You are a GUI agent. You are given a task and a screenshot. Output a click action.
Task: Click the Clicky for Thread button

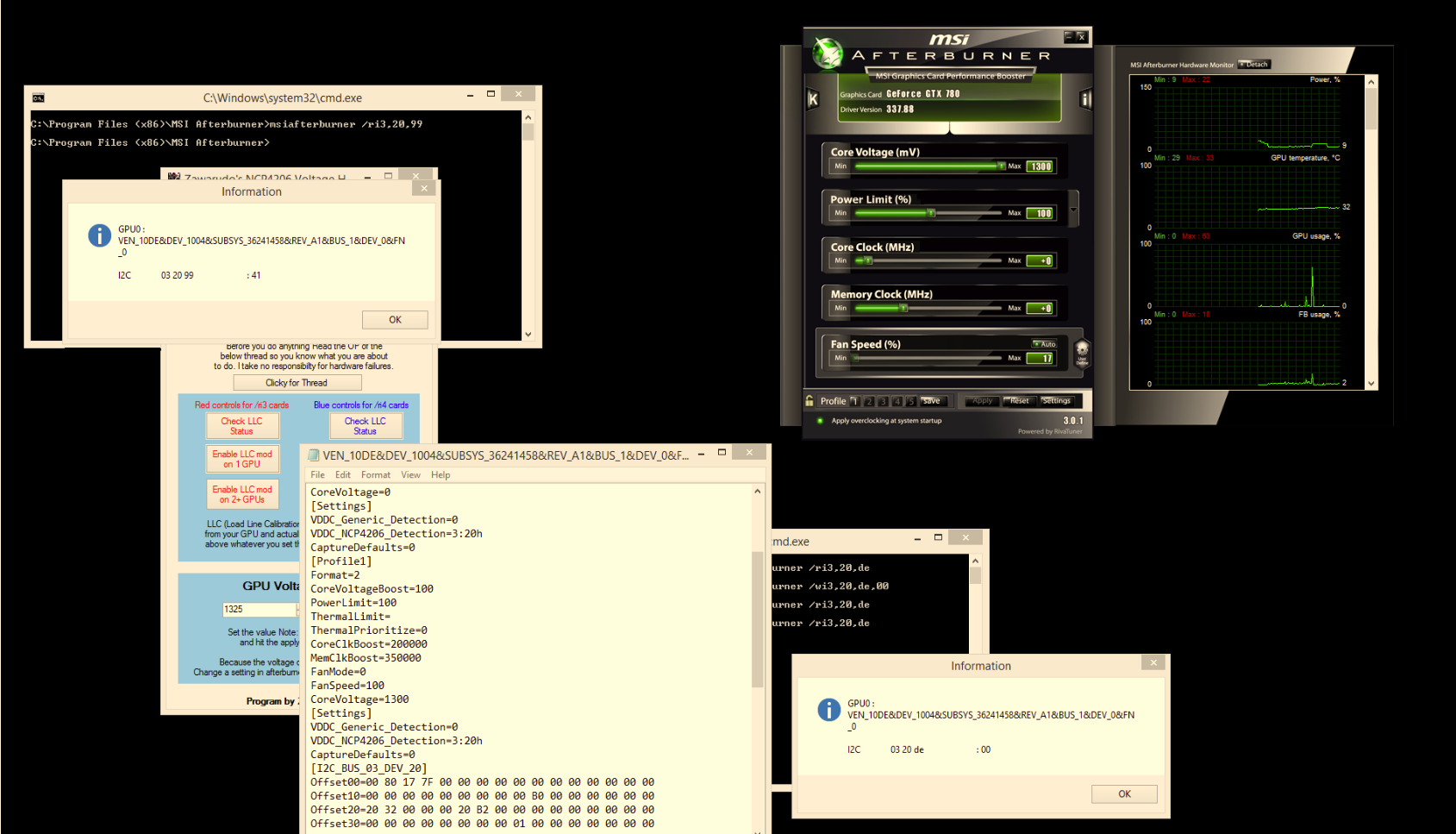click(x=297, y=382)
